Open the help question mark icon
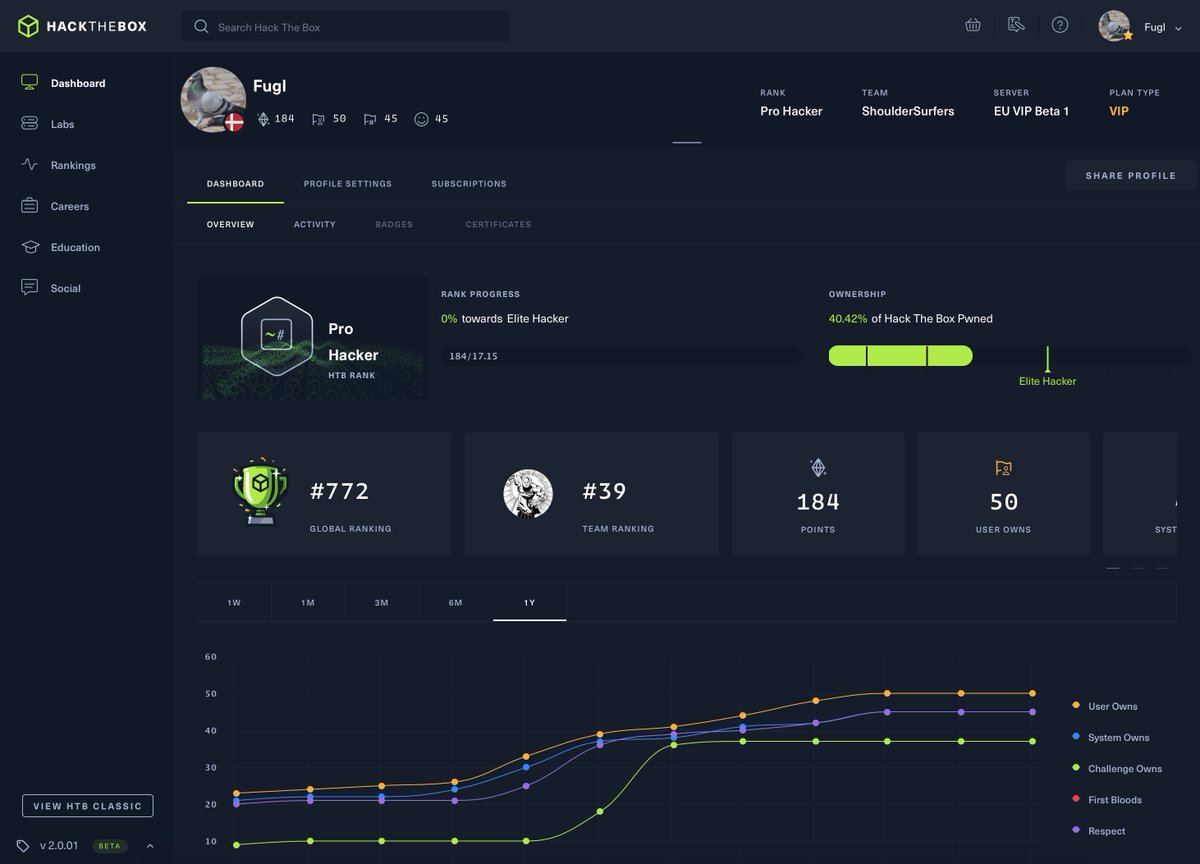The image size is (1200, 864). click(1060, 25)
